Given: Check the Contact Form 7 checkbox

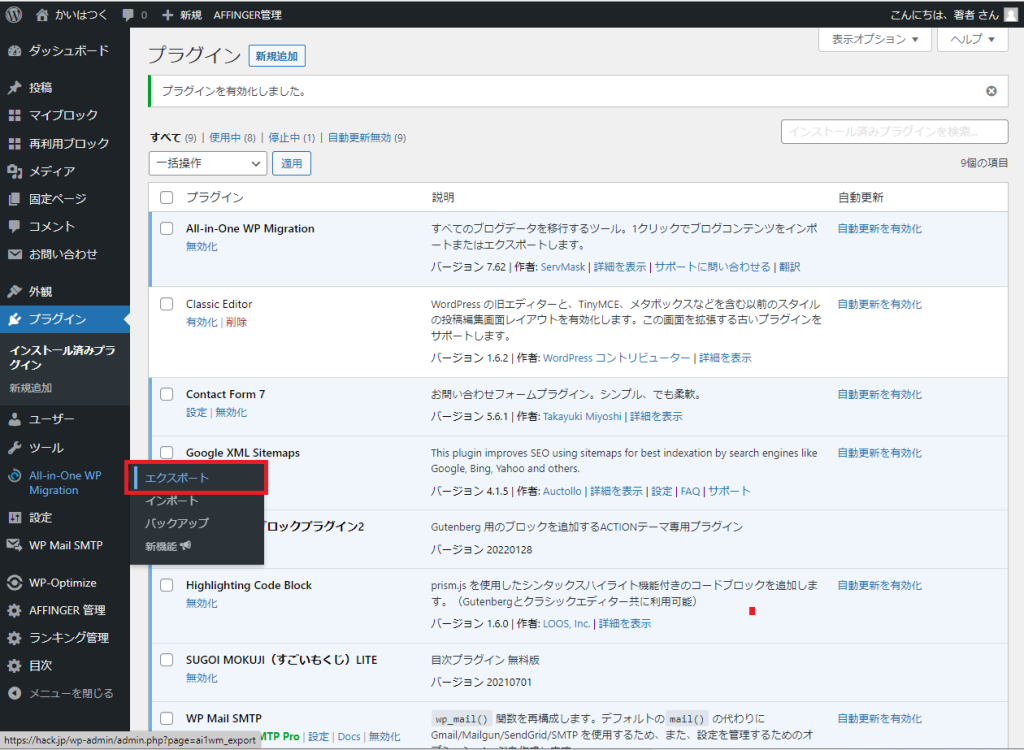Looking at the screenshot, I should point(167,394).
